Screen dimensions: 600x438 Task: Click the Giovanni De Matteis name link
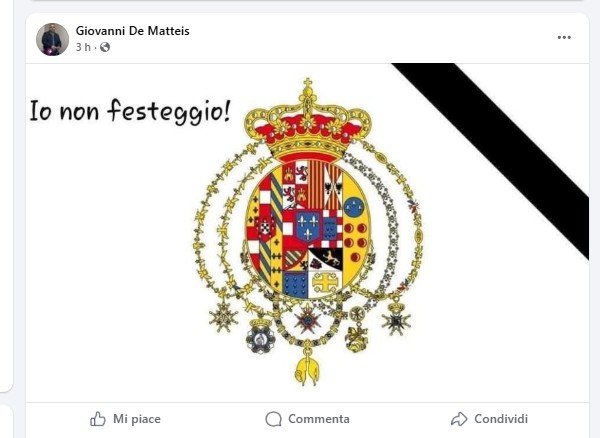point(132,31)
